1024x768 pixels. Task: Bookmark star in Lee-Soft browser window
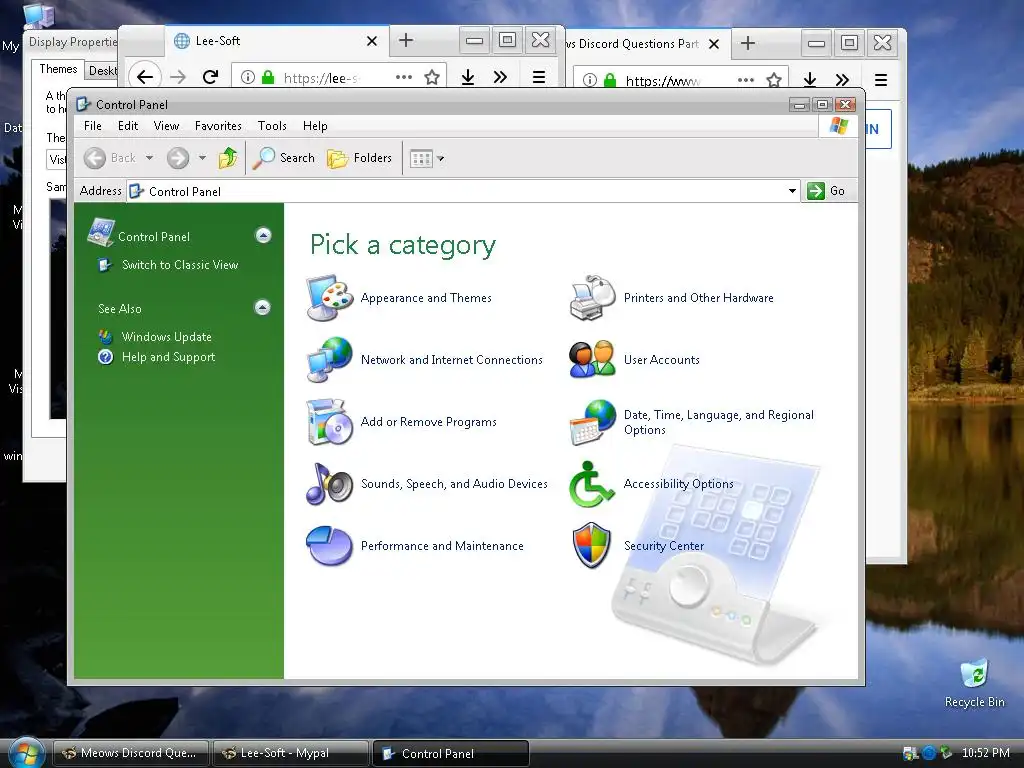pos(432,78)
